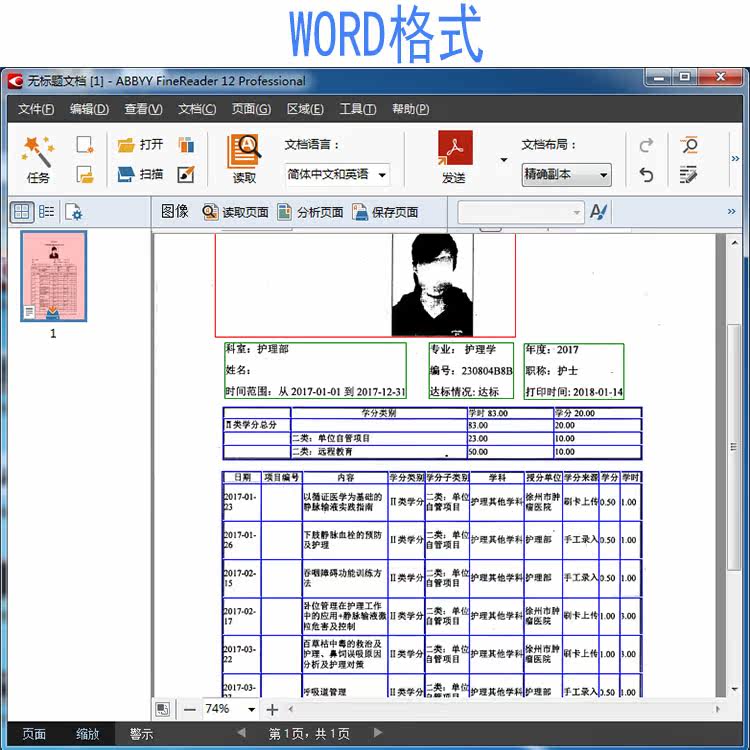Click the horizontal scrollbar under image
750x750 pixels.
click(x=504, y=709)
